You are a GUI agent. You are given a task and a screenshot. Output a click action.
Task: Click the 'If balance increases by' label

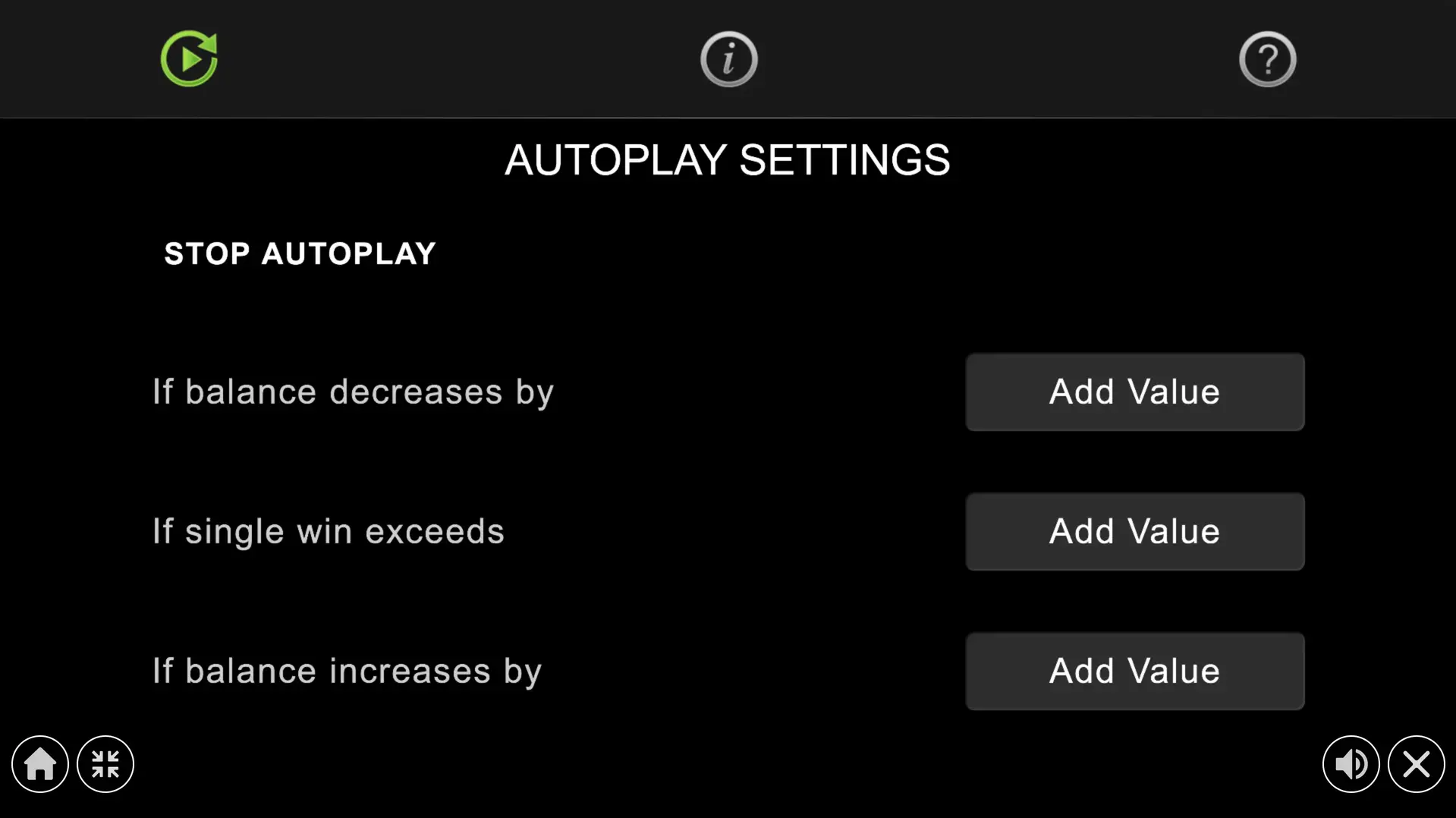[x=347, y=671]
